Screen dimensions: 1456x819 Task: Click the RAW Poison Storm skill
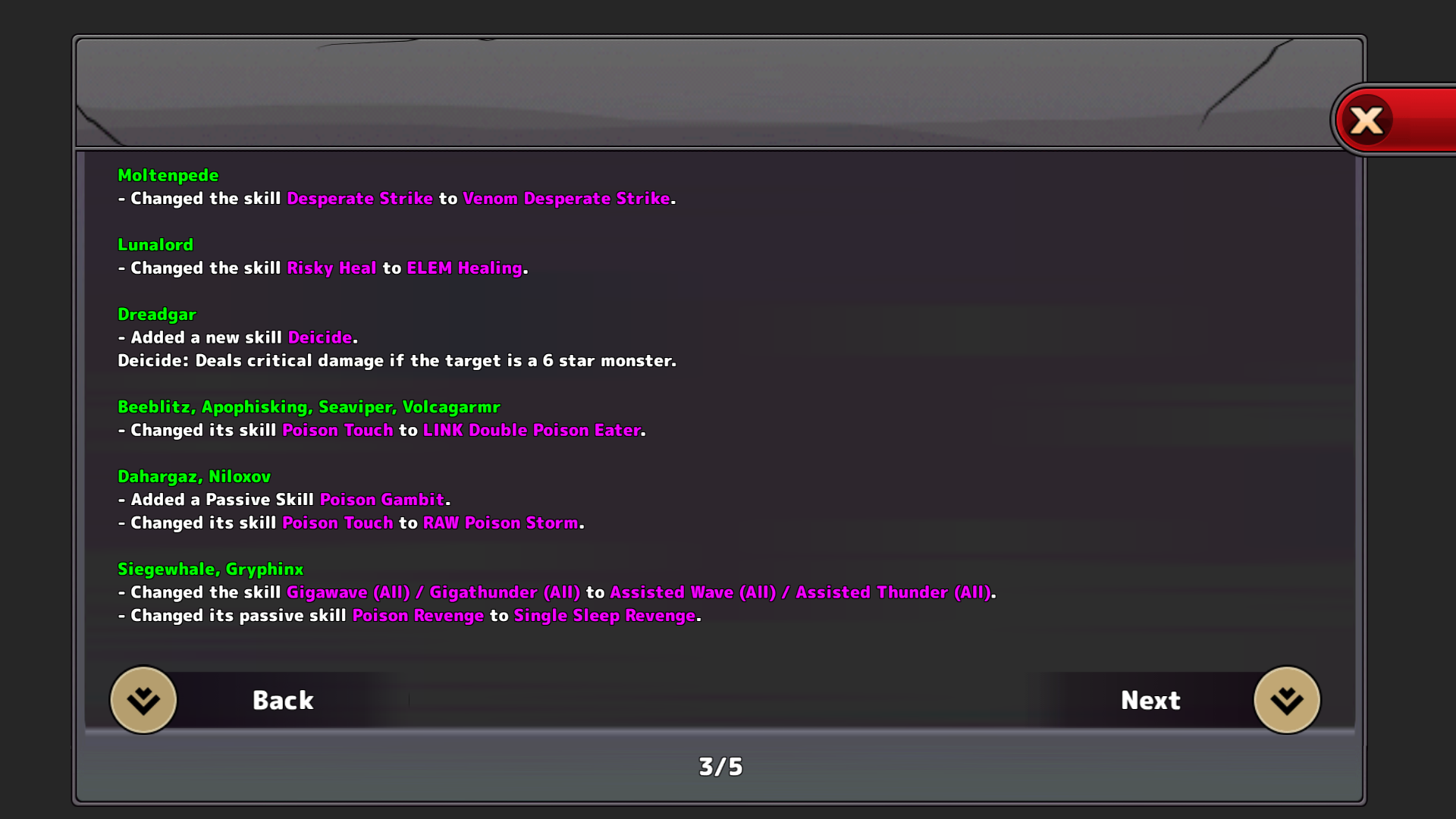click(500, 523)
